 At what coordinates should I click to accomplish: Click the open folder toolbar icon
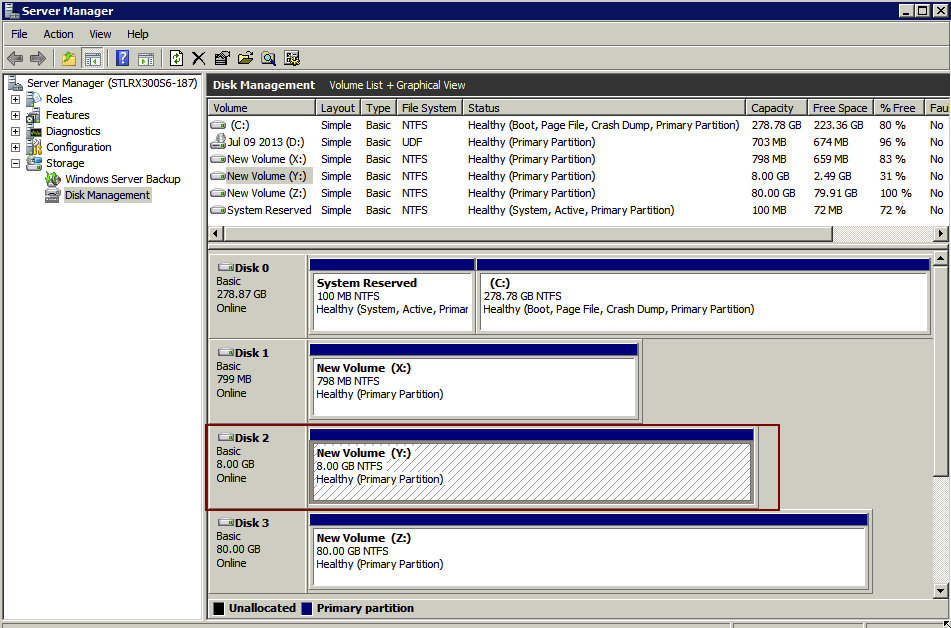(x=245, y=58)
